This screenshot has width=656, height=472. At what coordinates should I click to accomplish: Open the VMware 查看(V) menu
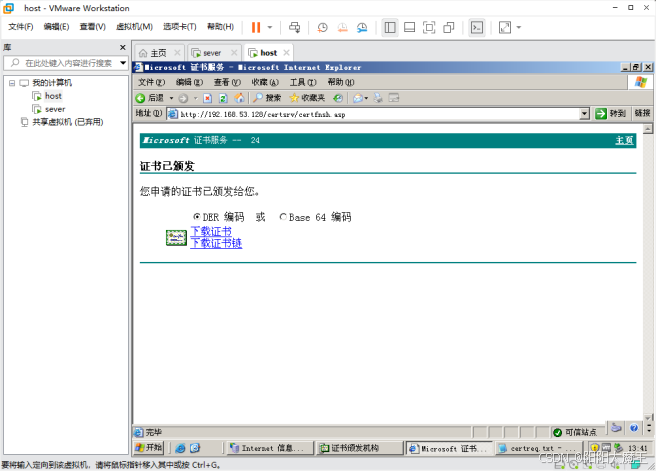coord(92,27)
